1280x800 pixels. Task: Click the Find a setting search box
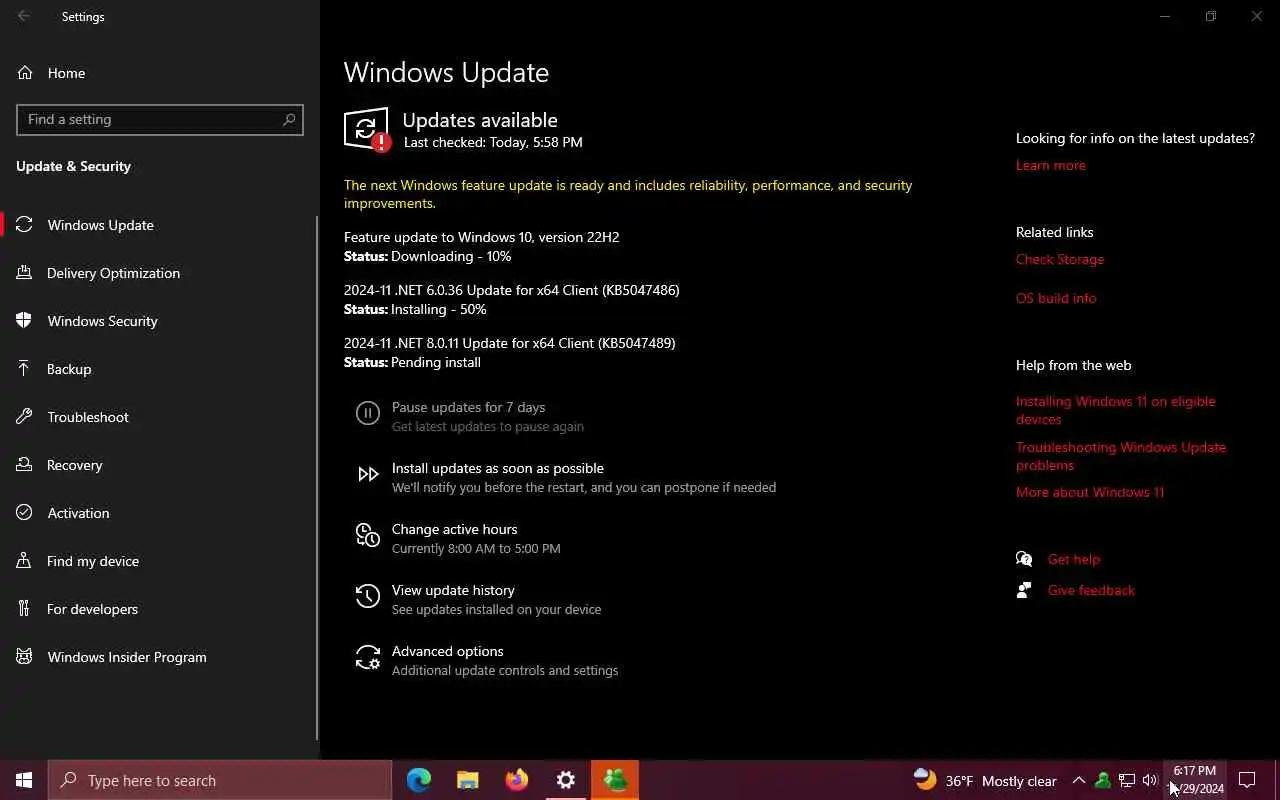tap(160, 119)
